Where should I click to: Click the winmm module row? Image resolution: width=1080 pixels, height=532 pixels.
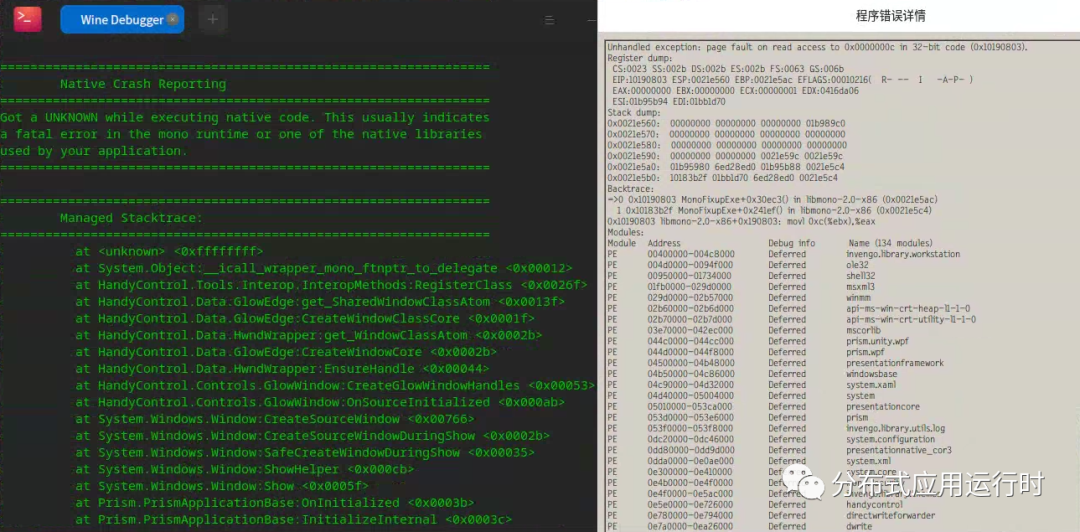pyautogui.click(x=740, y=298)
